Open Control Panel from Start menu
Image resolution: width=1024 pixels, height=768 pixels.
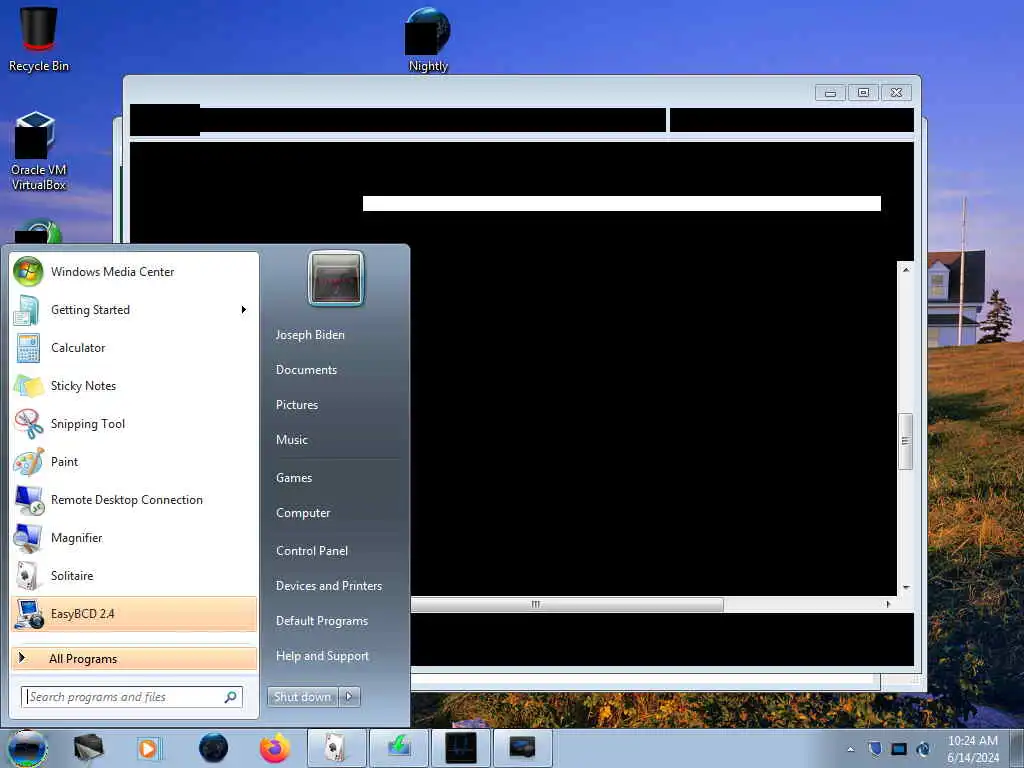312,551
